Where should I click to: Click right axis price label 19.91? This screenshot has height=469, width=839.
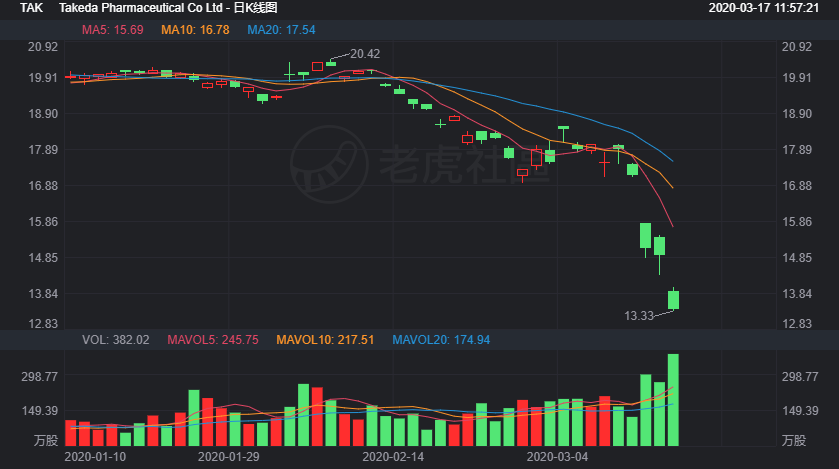tap(797, 78)
